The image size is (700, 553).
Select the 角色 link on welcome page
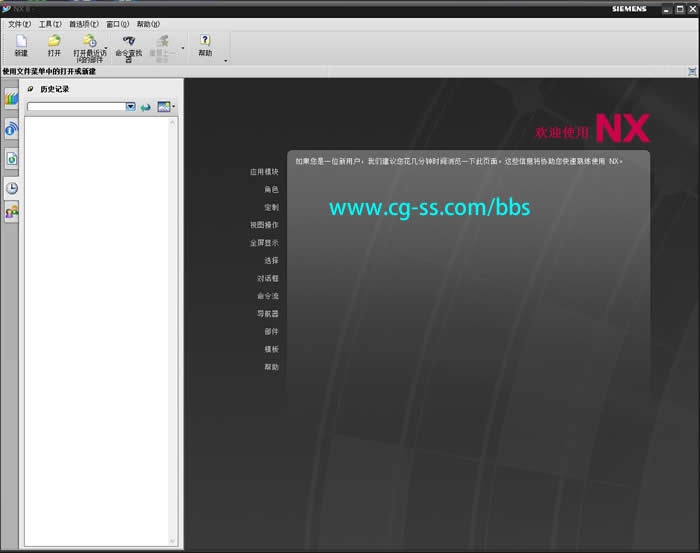(271, 189)
